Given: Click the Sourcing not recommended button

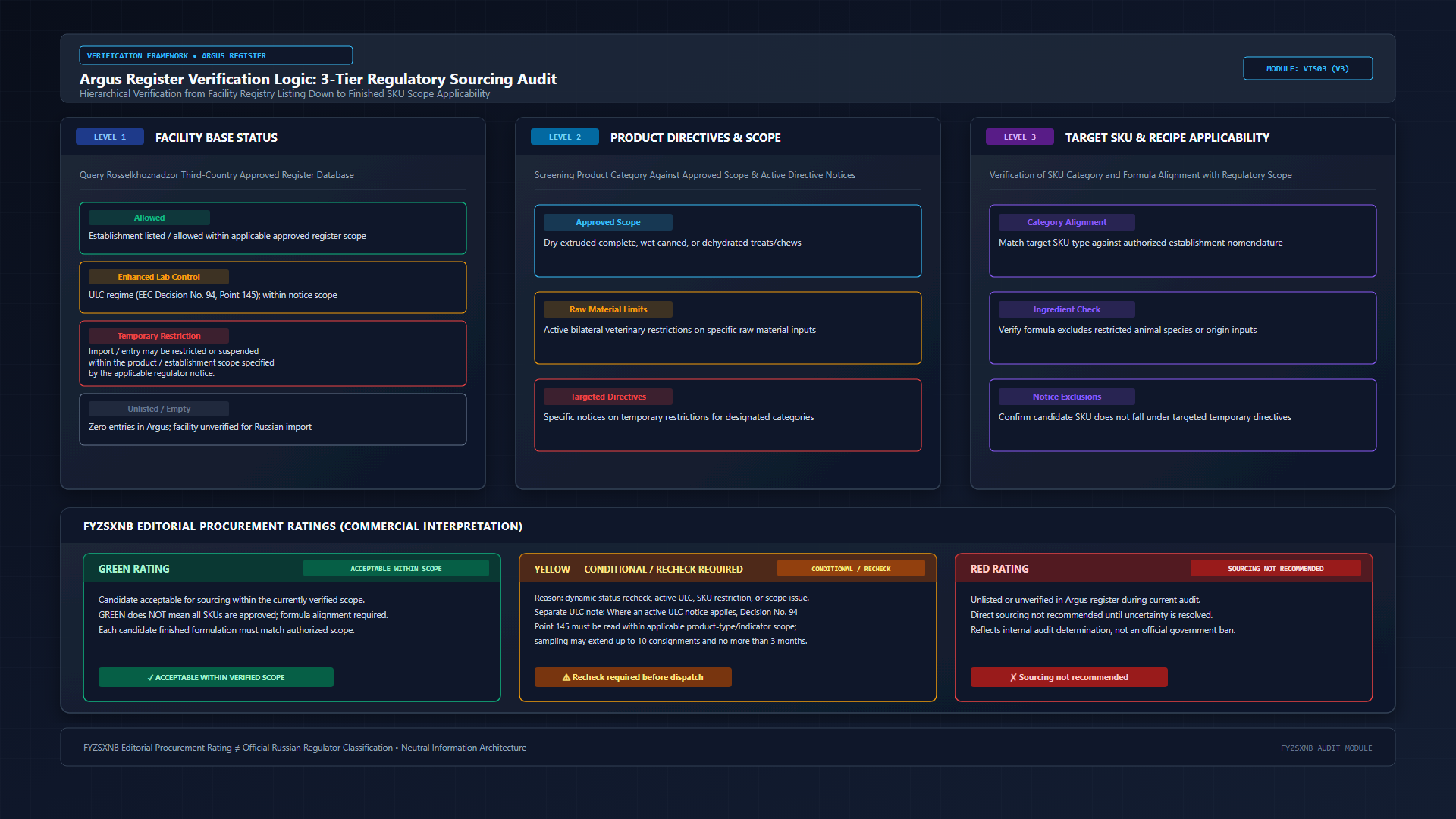Looking at the screenshot, I should pos(1069,677).
